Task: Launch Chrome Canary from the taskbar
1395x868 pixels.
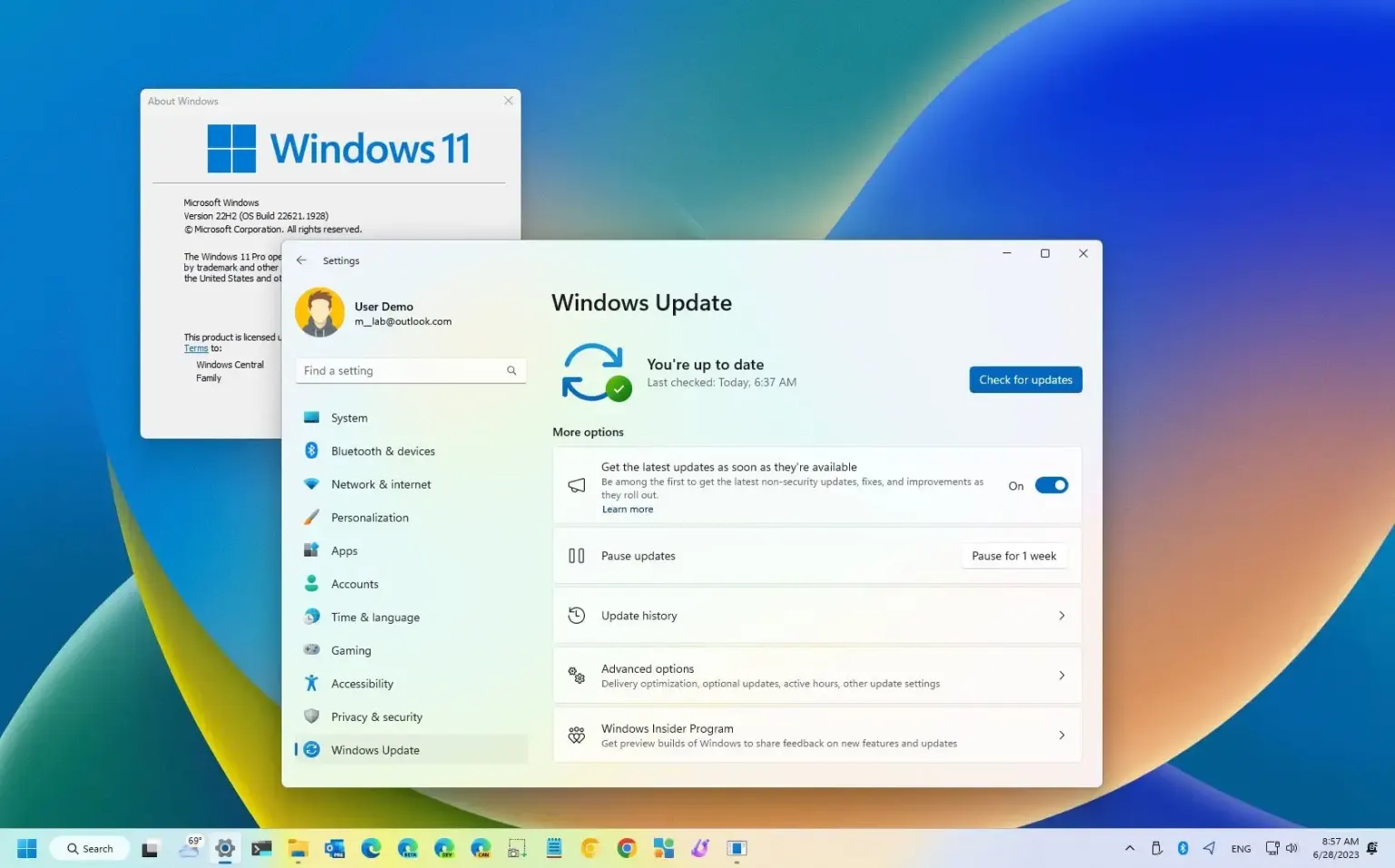Action: pos(590,849)
